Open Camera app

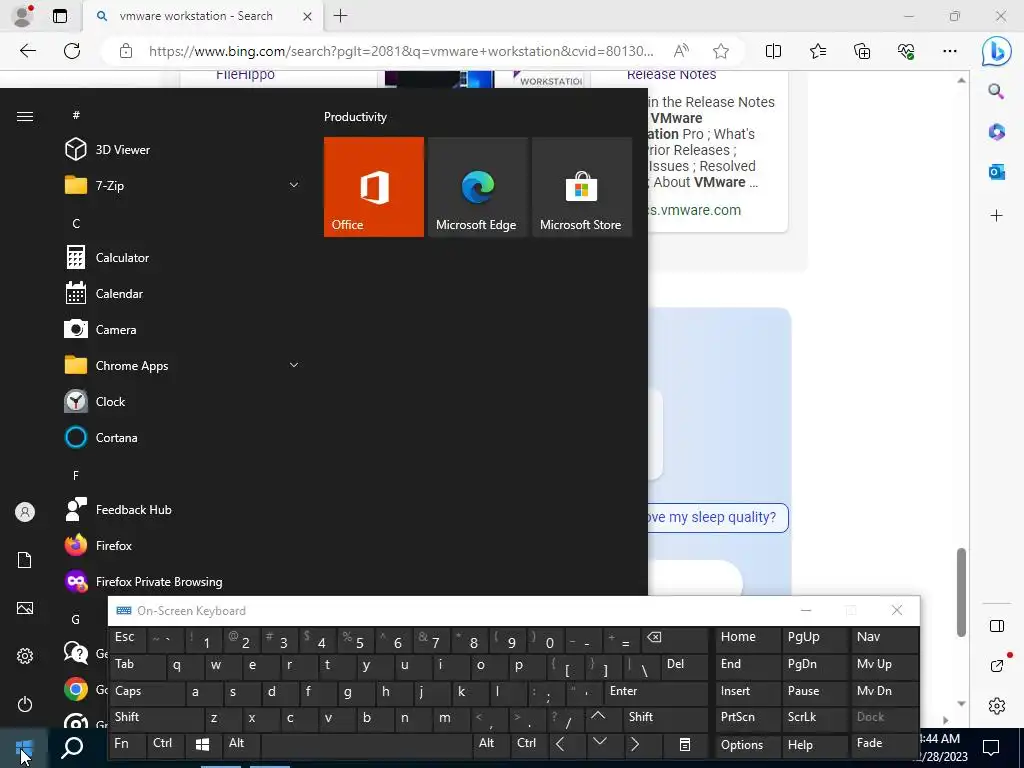click(x=182, y=329)
